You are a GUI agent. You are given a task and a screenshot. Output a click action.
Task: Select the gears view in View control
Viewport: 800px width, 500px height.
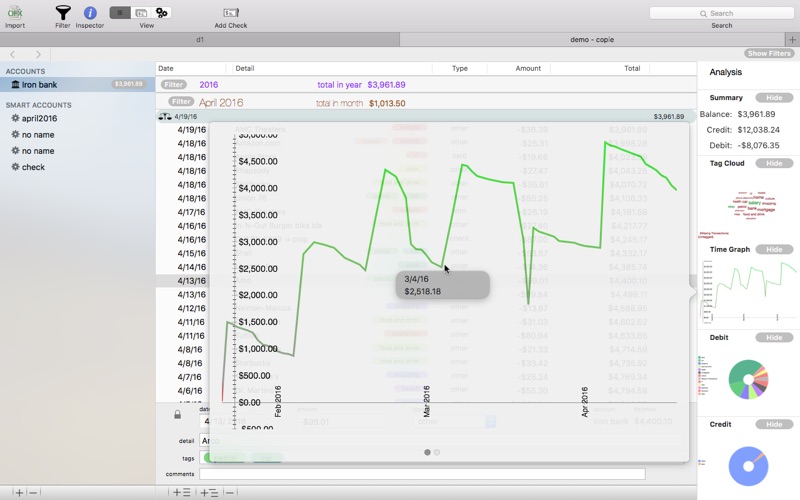162,13
